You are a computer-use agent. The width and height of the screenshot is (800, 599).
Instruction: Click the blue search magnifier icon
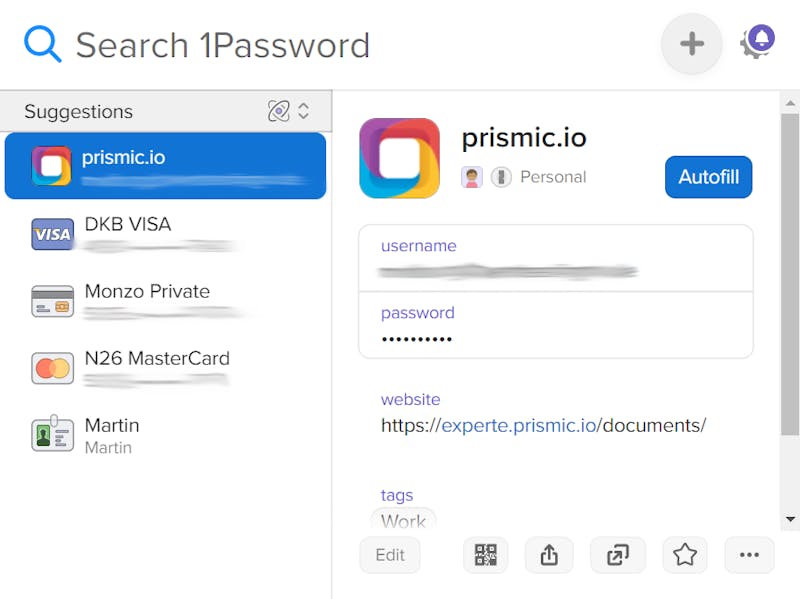pos(43,44)
